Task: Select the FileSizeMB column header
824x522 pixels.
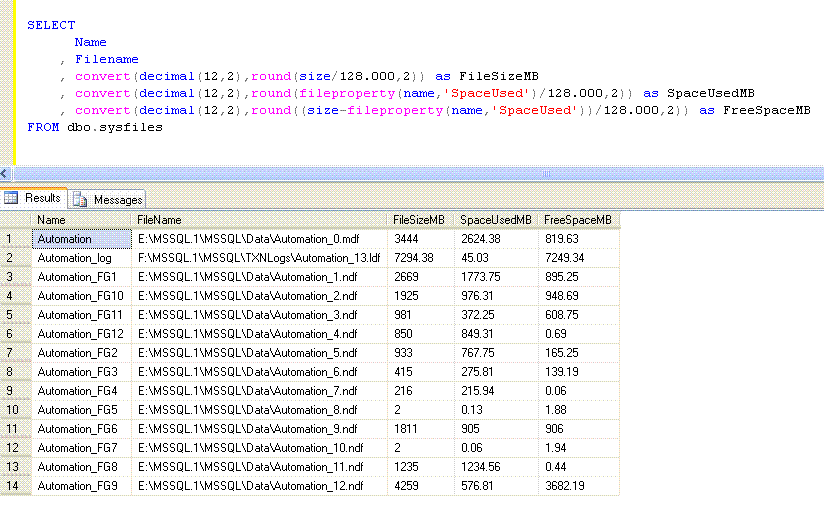Action: (x=421, y=219)
